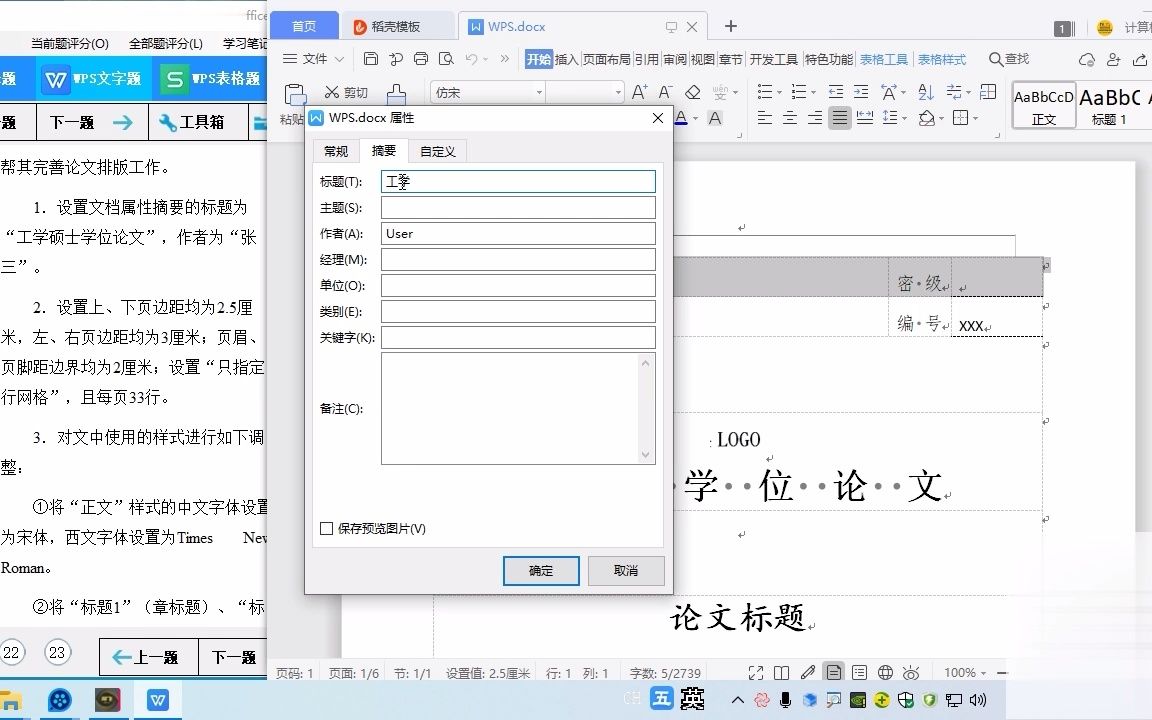Click the full screen view icon in status bar

click(755, 672)
